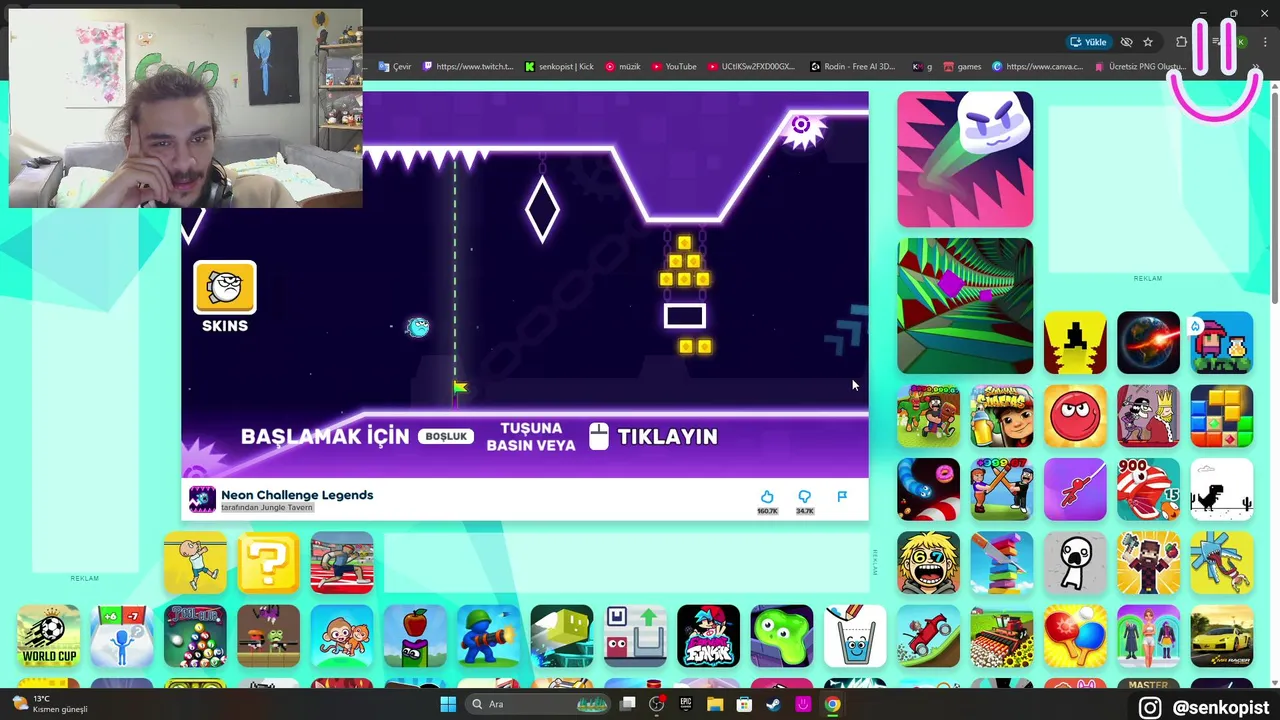Open the knife slicing tower game icon
This screenshot has height=720, width=1280.
pos(1002,562)
